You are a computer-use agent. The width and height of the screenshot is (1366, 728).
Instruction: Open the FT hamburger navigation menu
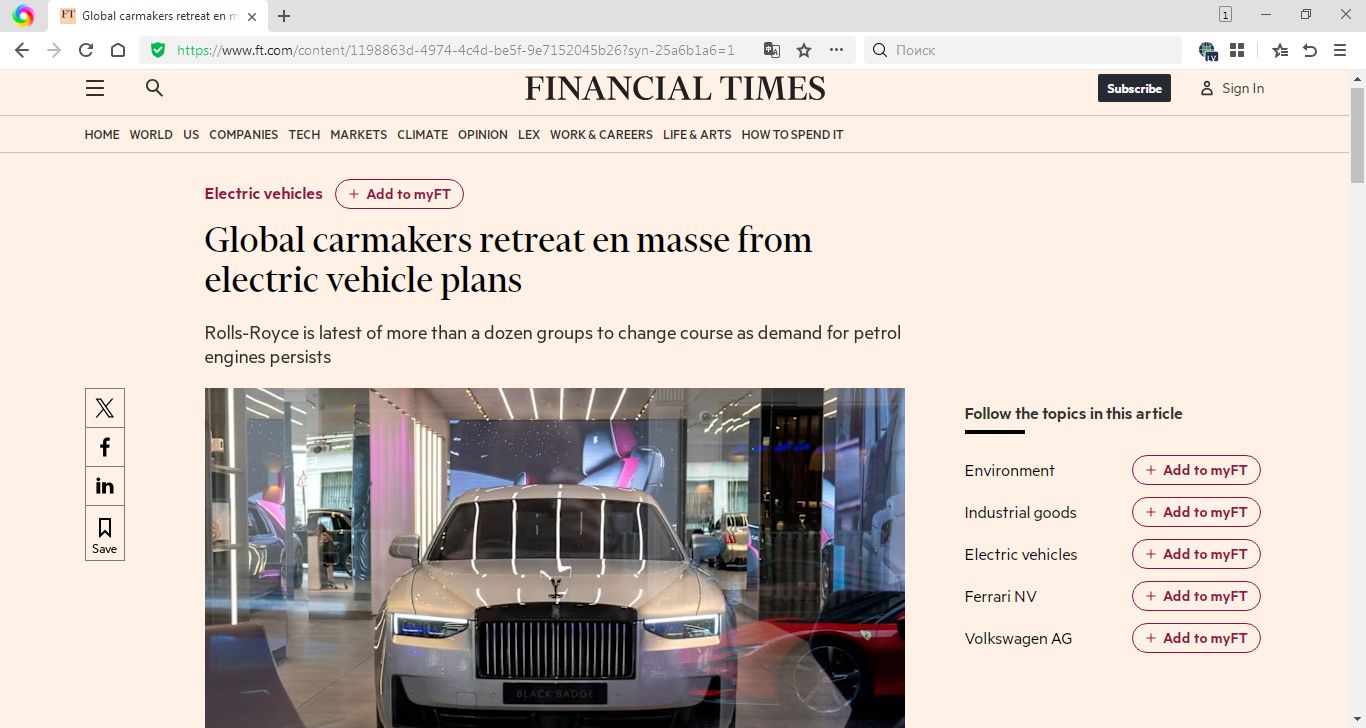coord(95,88)
